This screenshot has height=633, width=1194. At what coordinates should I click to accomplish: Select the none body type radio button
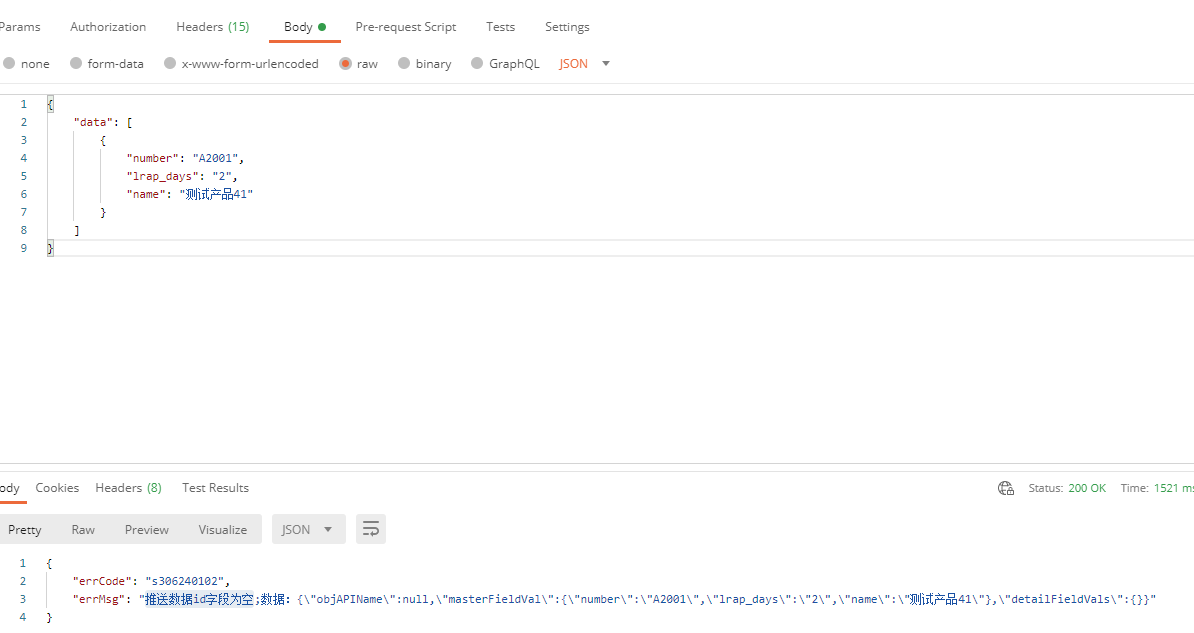[x=9, y=63]
